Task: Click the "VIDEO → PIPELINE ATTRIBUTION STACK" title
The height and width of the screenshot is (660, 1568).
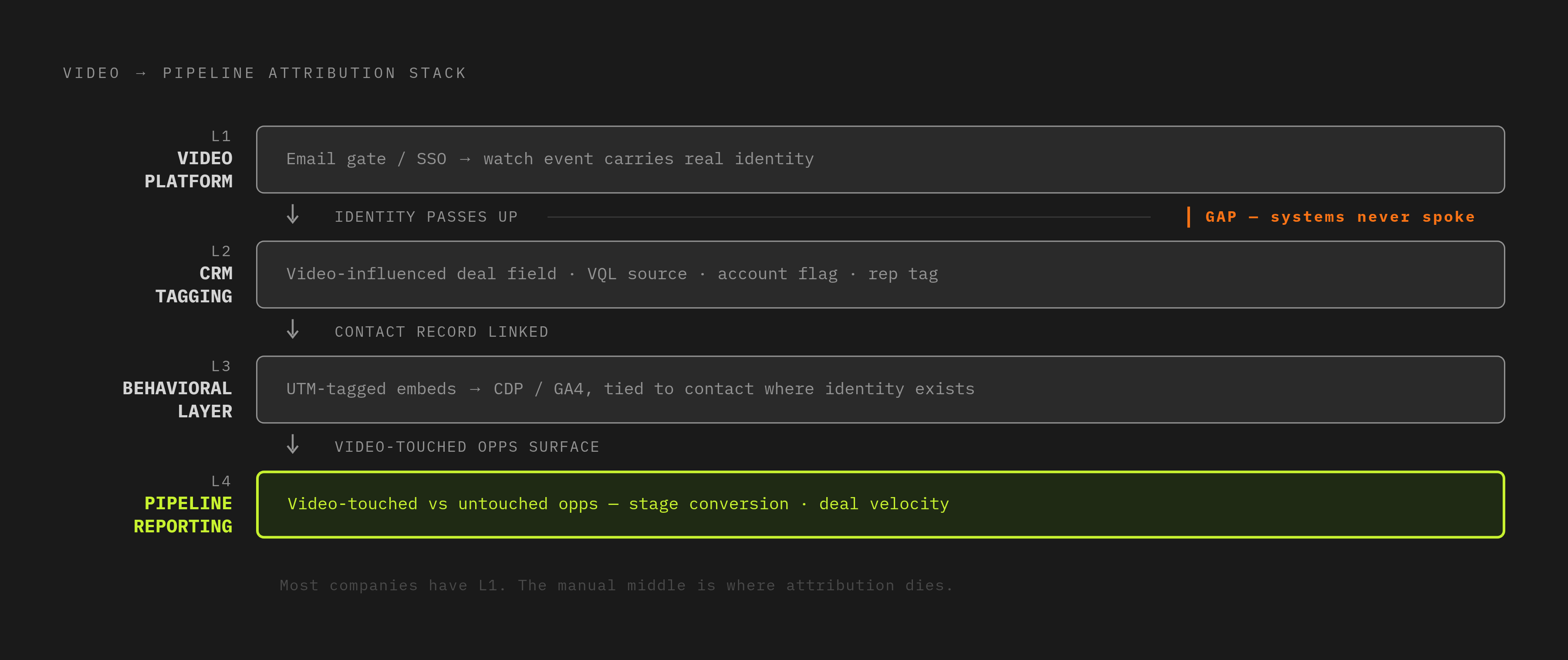Action: click(265, 73)
